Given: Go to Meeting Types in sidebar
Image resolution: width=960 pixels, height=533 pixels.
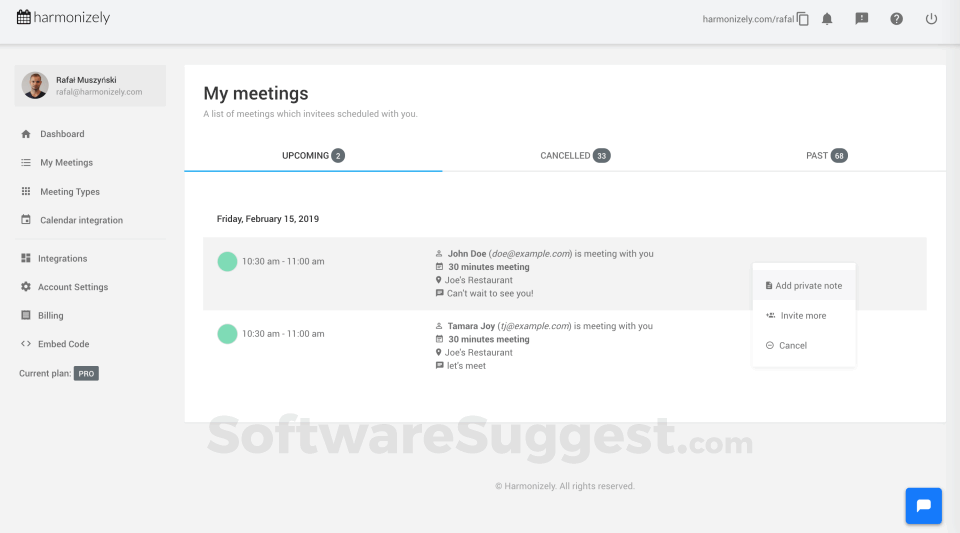Looking at the screenshot, I should tap(69, 192).
